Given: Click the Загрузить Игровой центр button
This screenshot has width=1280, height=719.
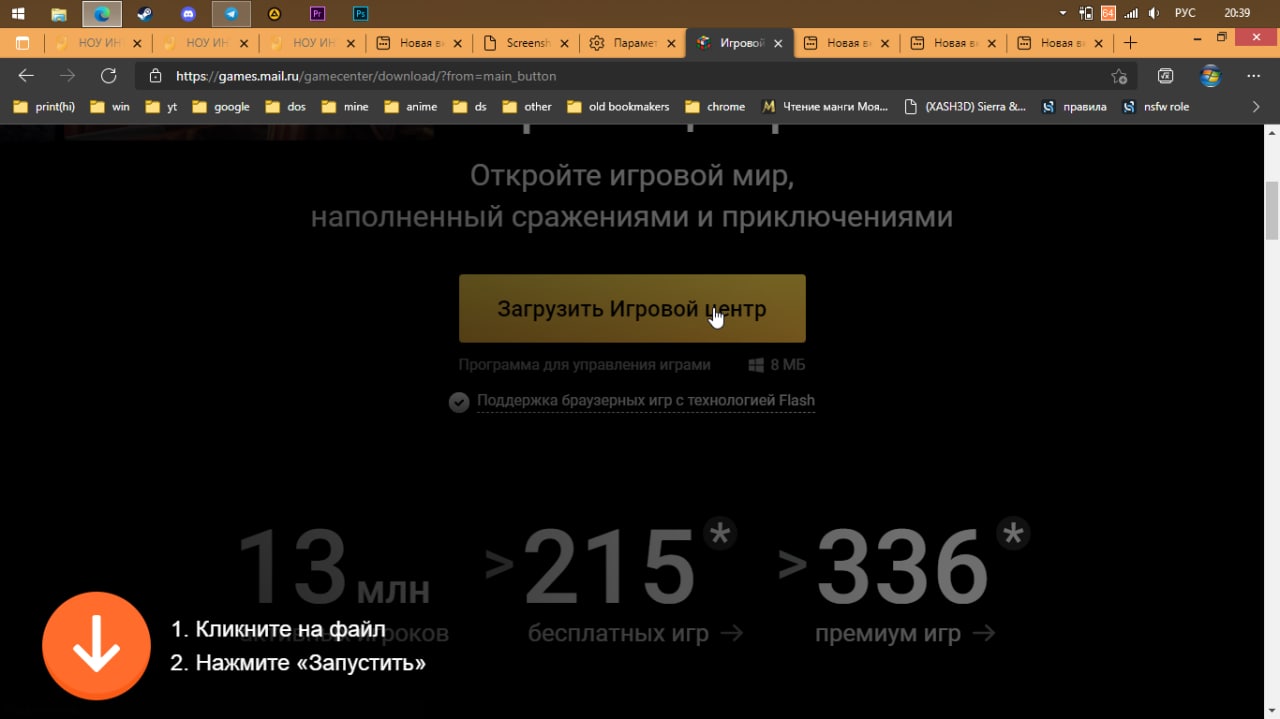Looking at the screenshot, I should point(632,309).
